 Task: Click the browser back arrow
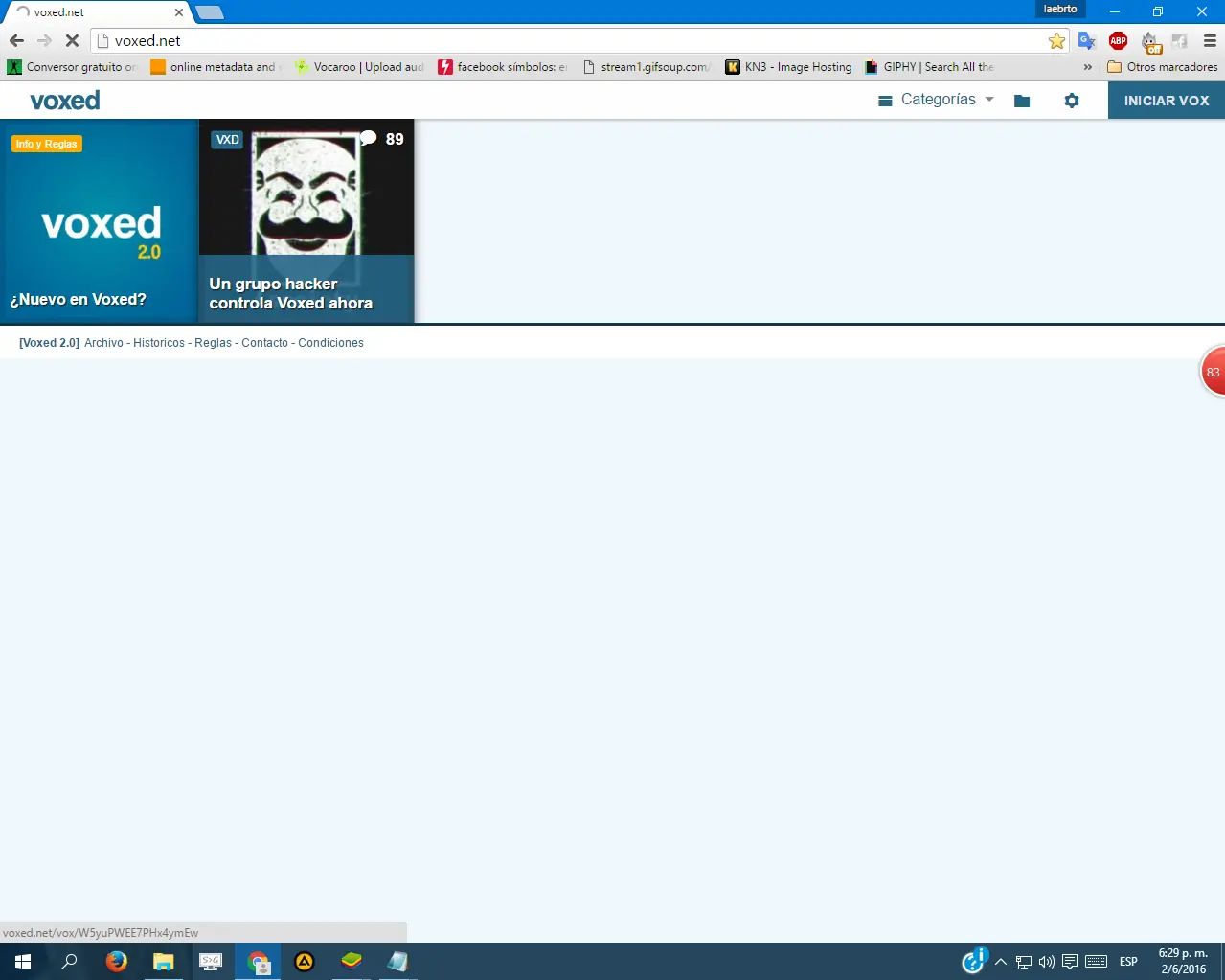[x=16, y=41]
